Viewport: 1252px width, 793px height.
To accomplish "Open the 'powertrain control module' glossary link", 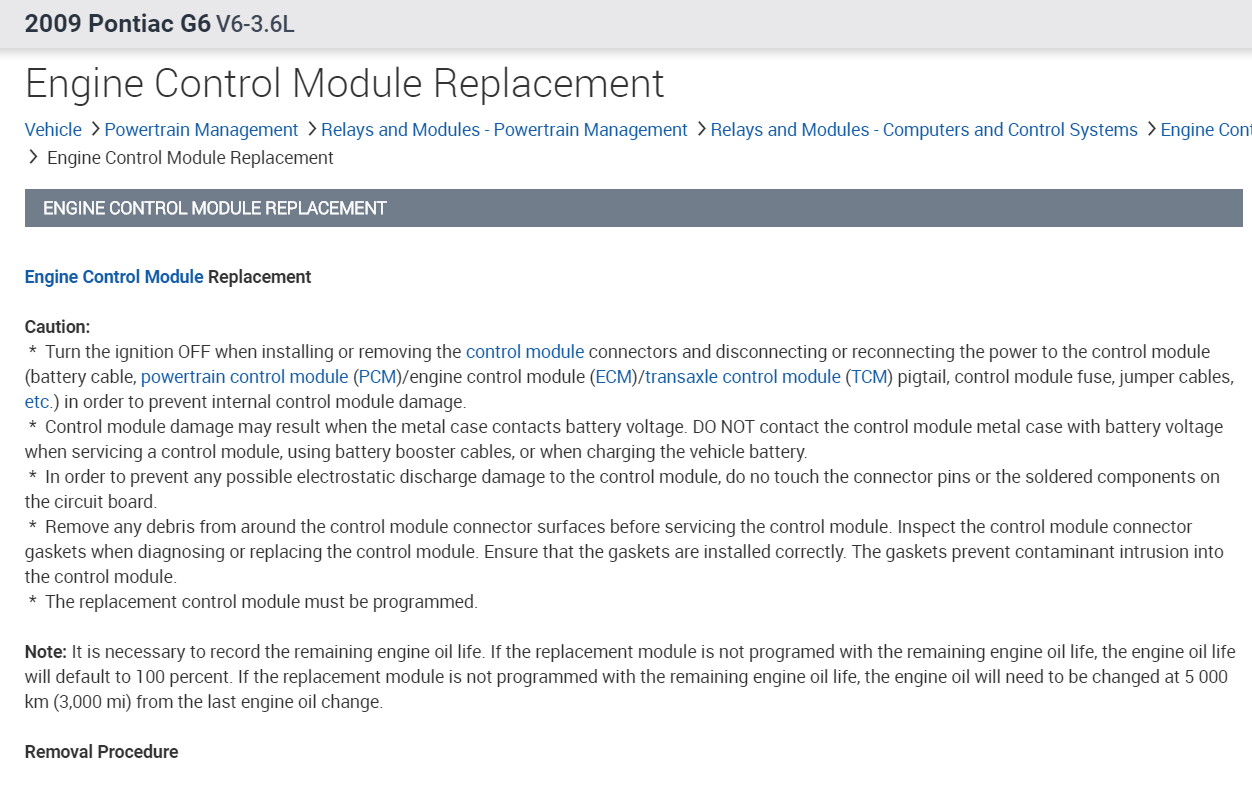I will click(245, 377).
